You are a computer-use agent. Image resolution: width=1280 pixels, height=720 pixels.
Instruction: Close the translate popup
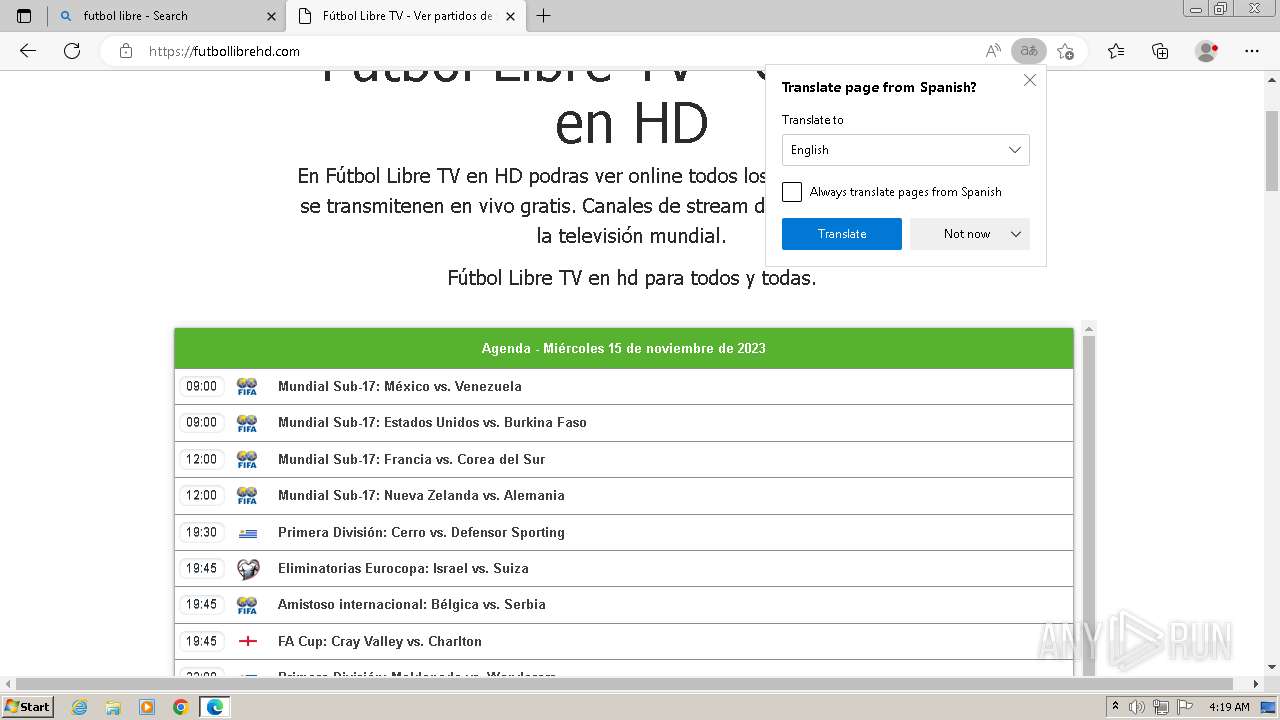(1030, 80)
